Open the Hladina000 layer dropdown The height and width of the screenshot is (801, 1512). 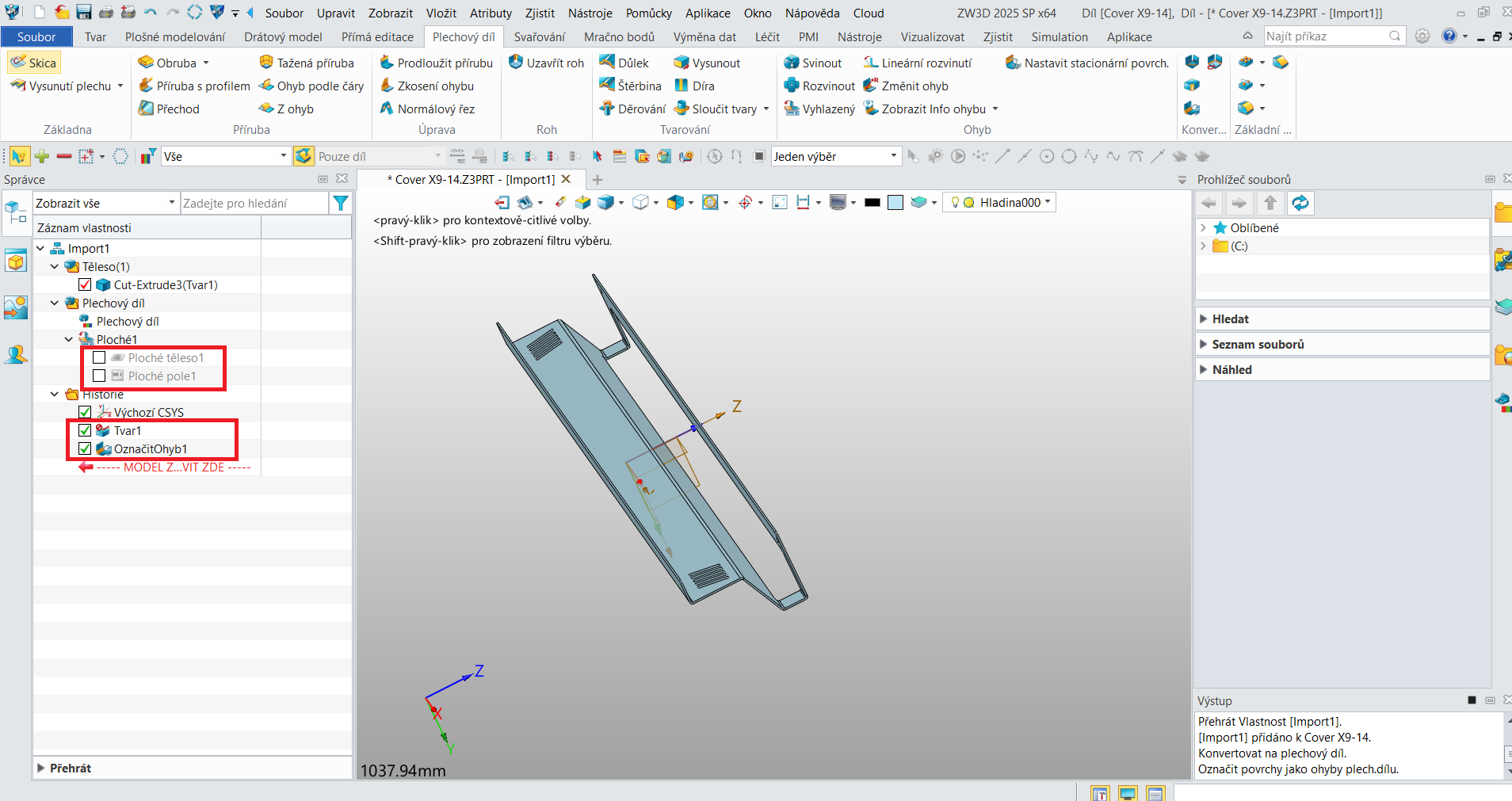tap(999, 203)
